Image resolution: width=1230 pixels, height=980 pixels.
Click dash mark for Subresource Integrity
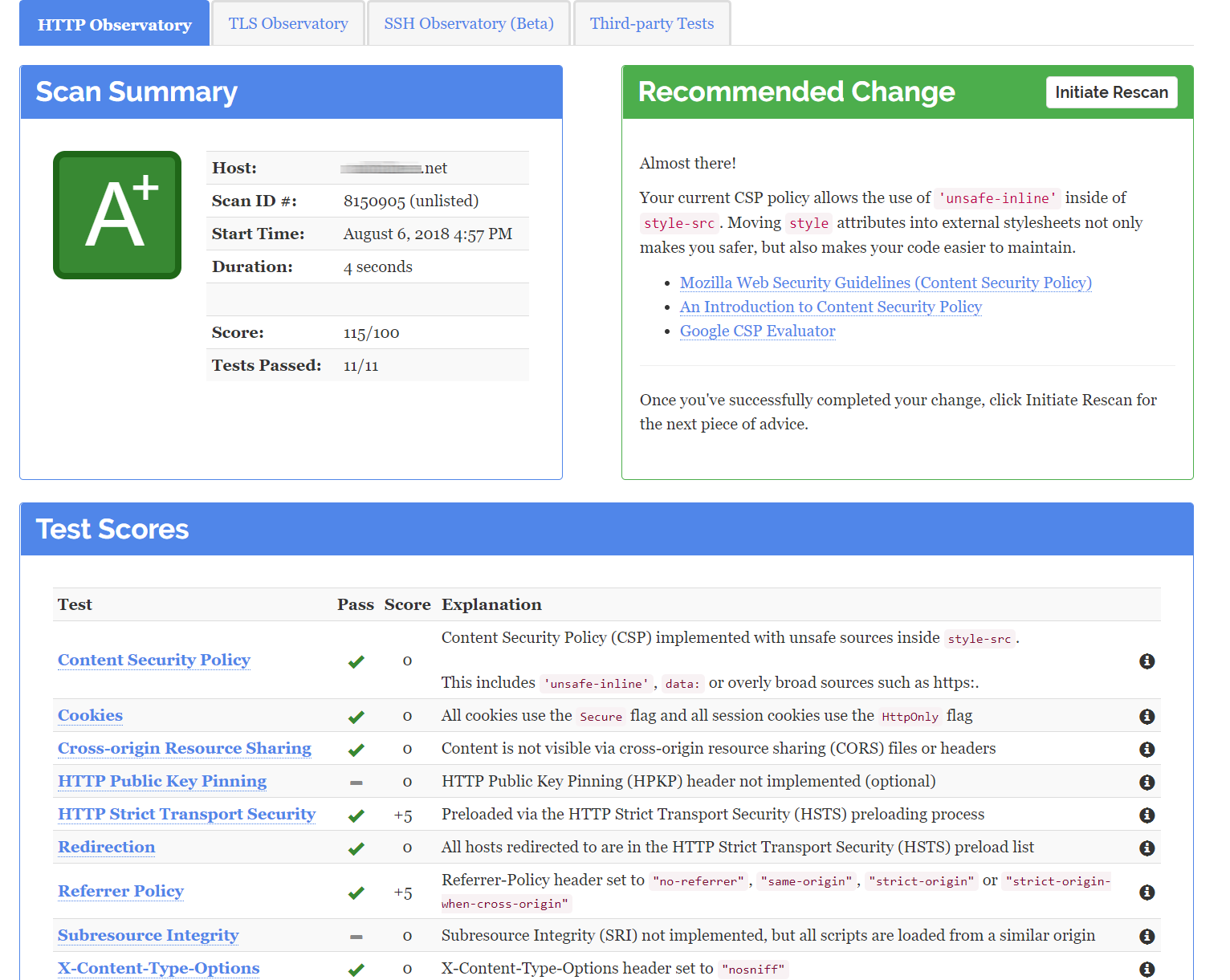click(356, 937)
